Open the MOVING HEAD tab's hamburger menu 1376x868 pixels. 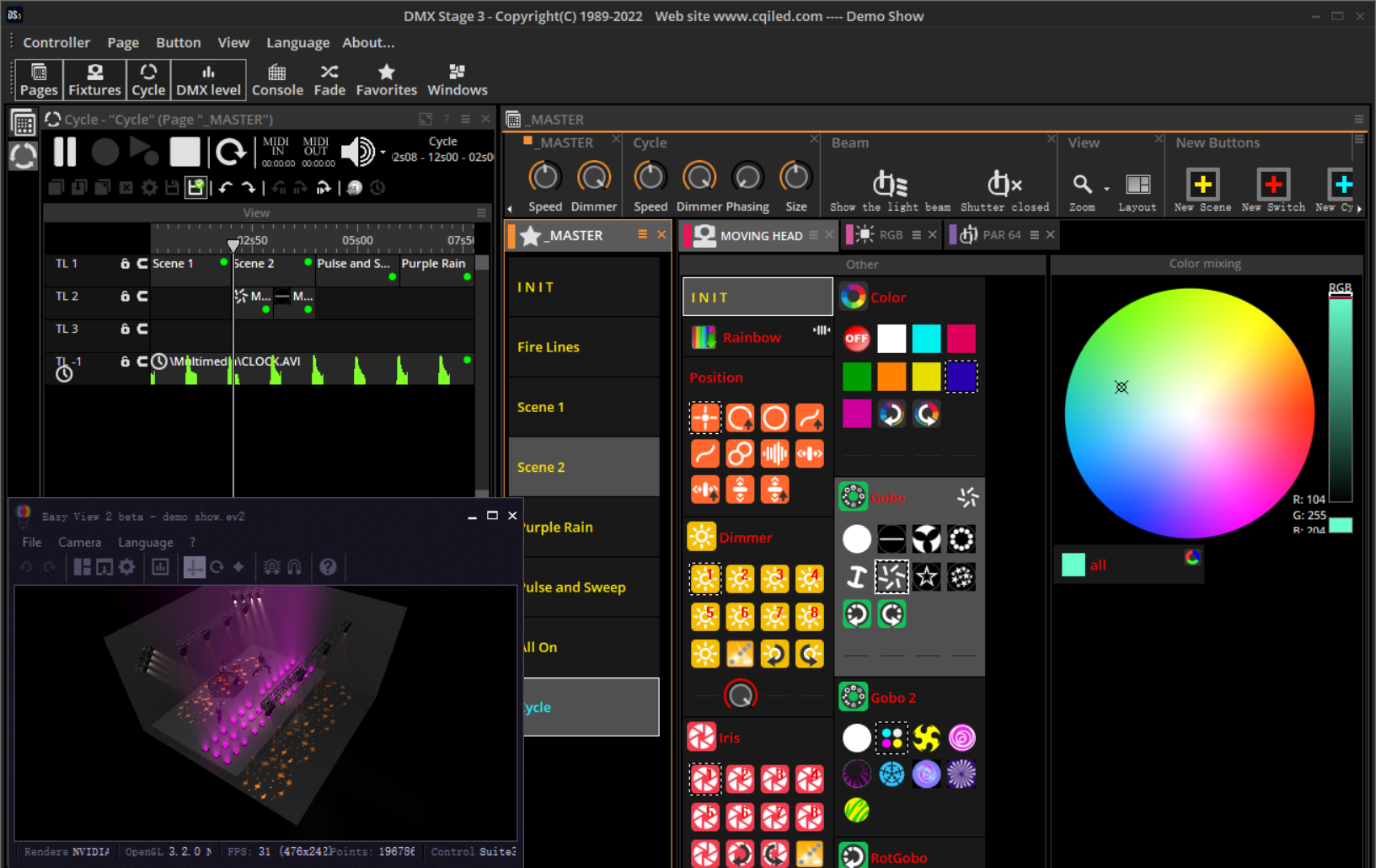click(x=813, y=235)
